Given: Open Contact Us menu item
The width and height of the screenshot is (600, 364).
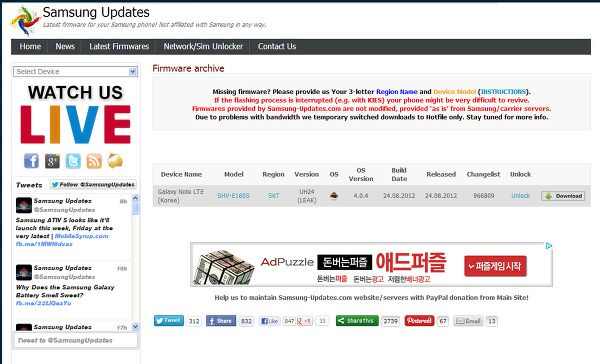Looking at the screenshot, I should coord(277,46).
